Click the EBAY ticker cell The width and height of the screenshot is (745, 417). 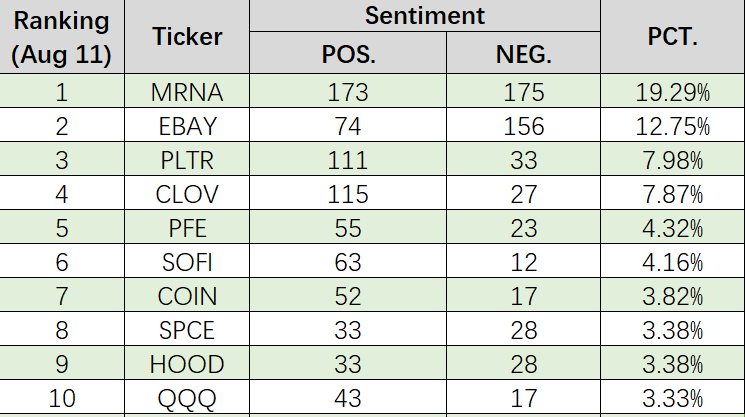pyautogui.click(x=187, y=125)
